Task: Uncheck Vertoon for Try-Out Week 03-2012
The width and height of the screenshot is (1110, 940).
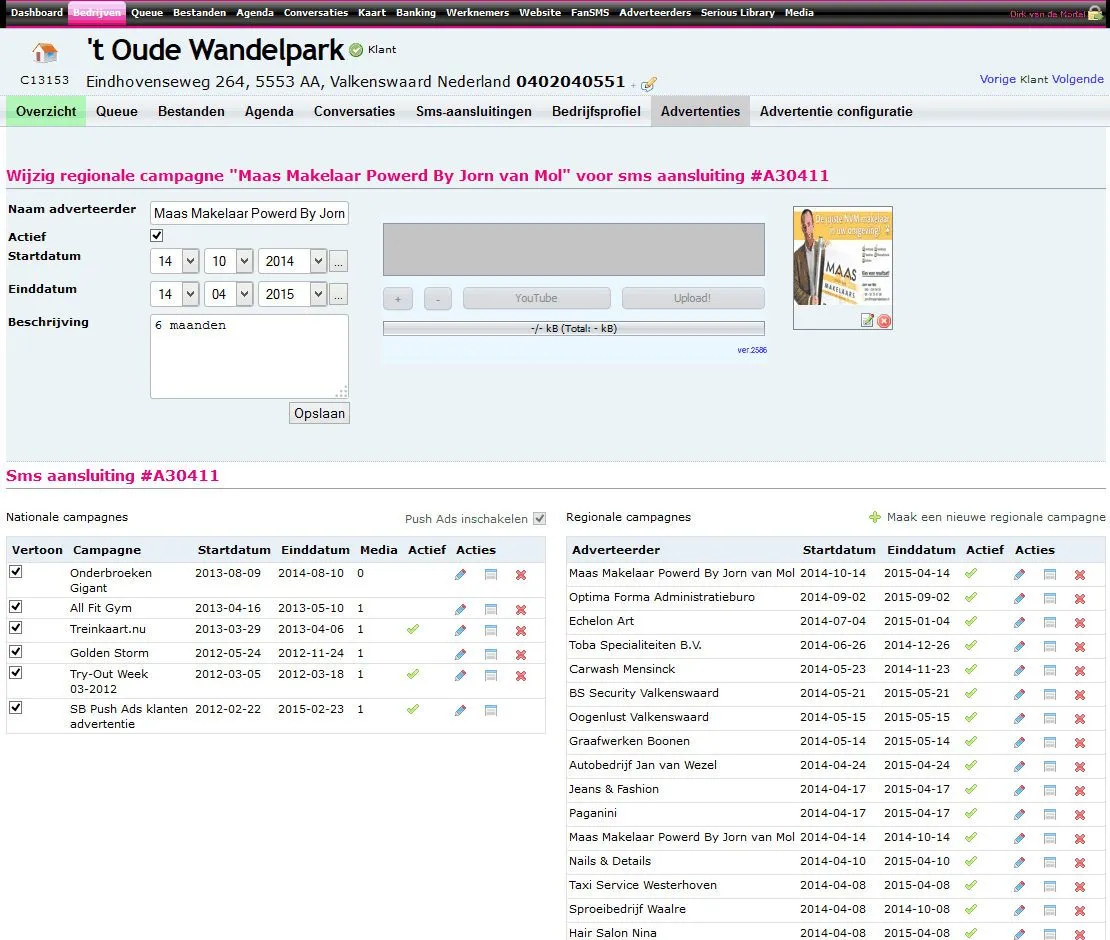Action: pyautogui.click(x=16, y=673)
